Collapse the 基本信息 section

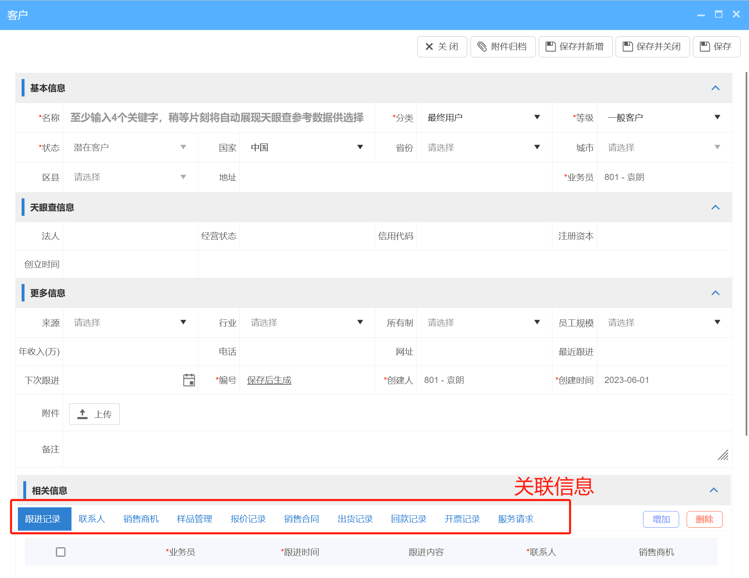(x=715, y=88)
